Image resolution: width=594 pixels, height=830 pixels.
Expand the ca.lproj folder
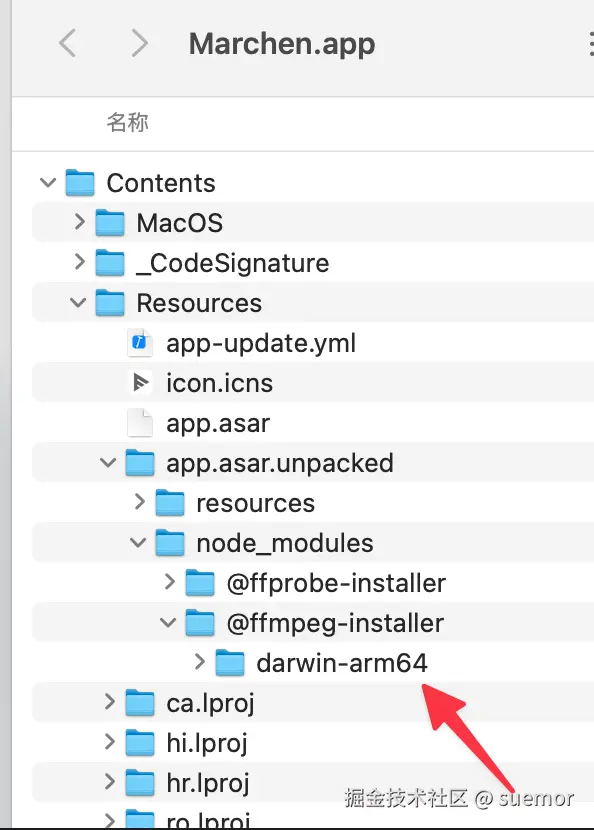point(109,701)
